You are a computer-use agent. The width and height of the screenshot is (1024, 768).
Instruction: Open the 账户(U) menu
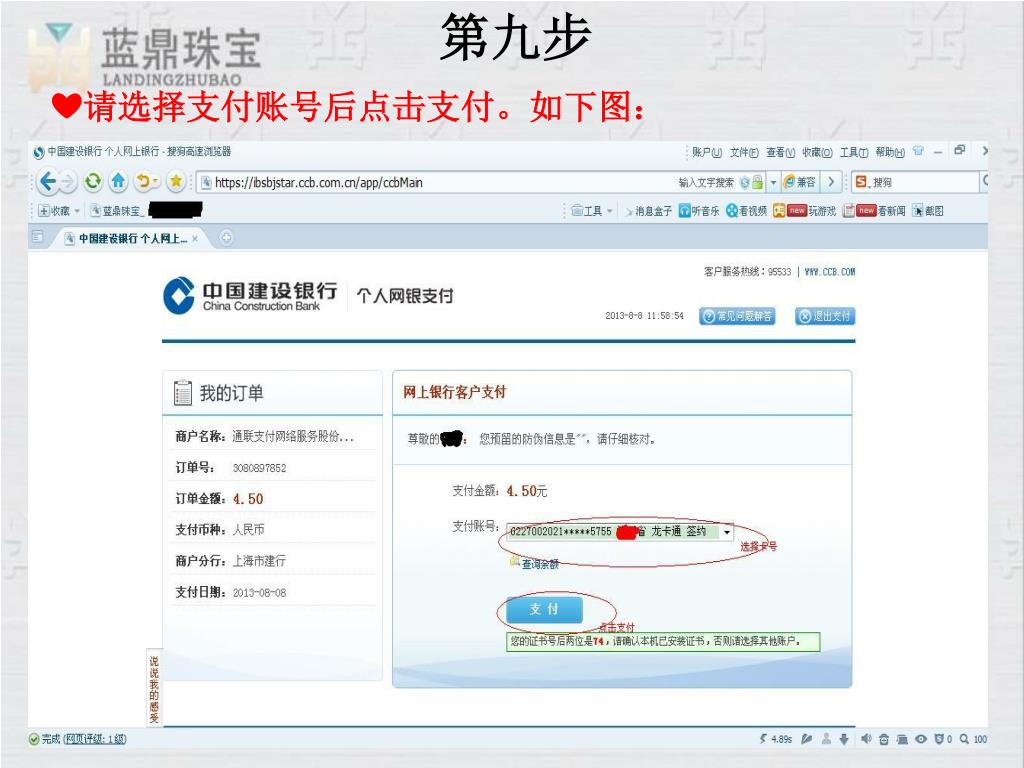point(707,152)
